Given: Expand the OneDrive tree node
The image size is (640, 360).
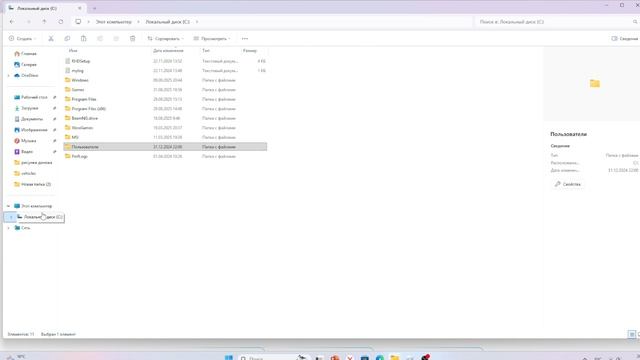Looking at the screenshot, I should pyautogui.click(x=9, y=76).
